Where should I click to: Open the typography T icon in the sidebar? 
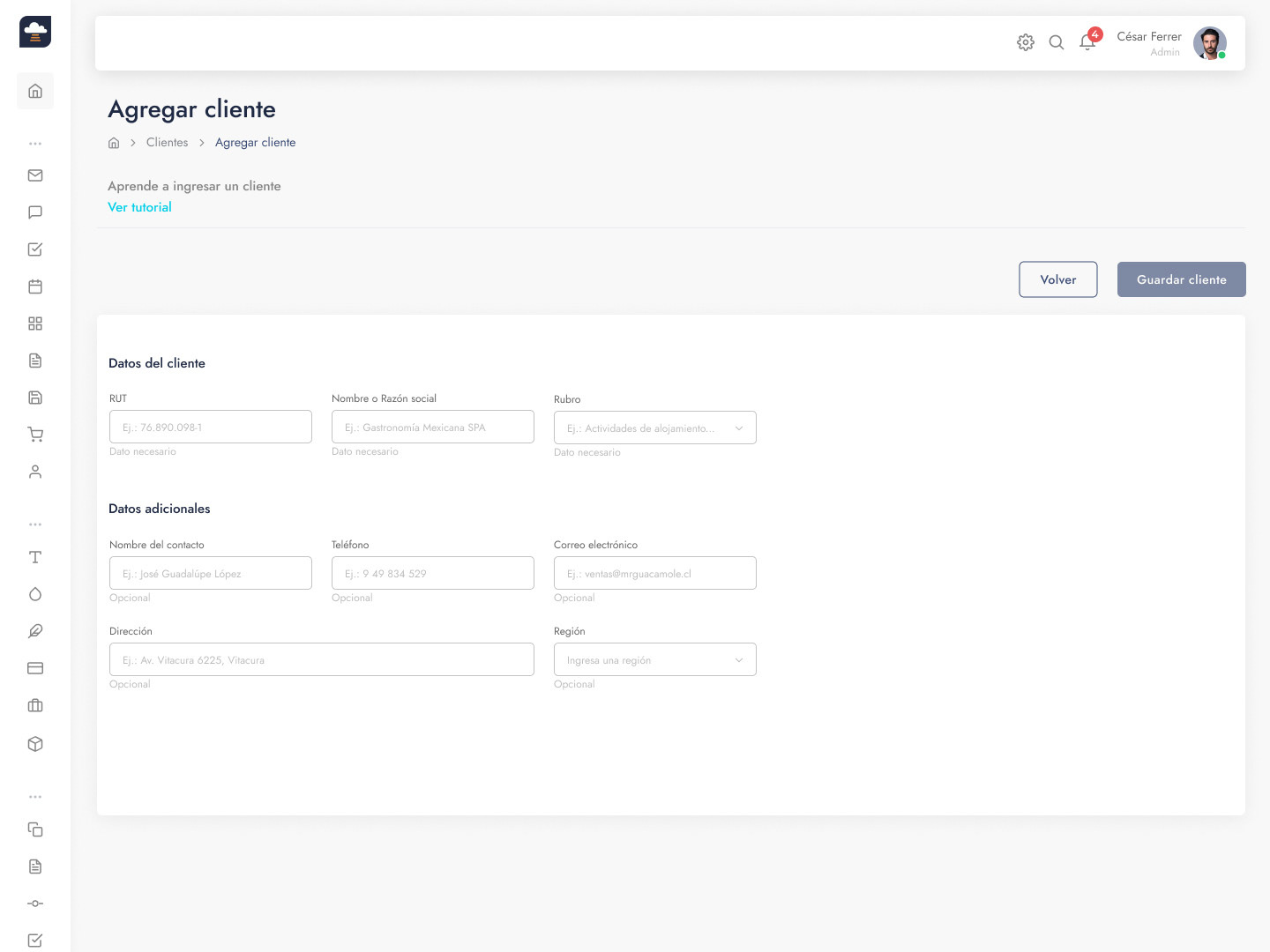35,557
